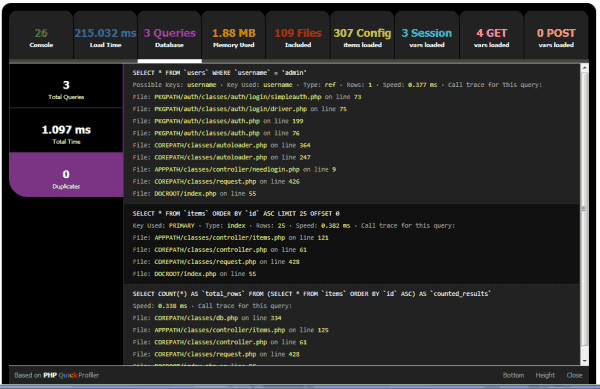Click the Key Used: PRIMARY value
Viewport: 600px width, 389px height.
[182, 226]
